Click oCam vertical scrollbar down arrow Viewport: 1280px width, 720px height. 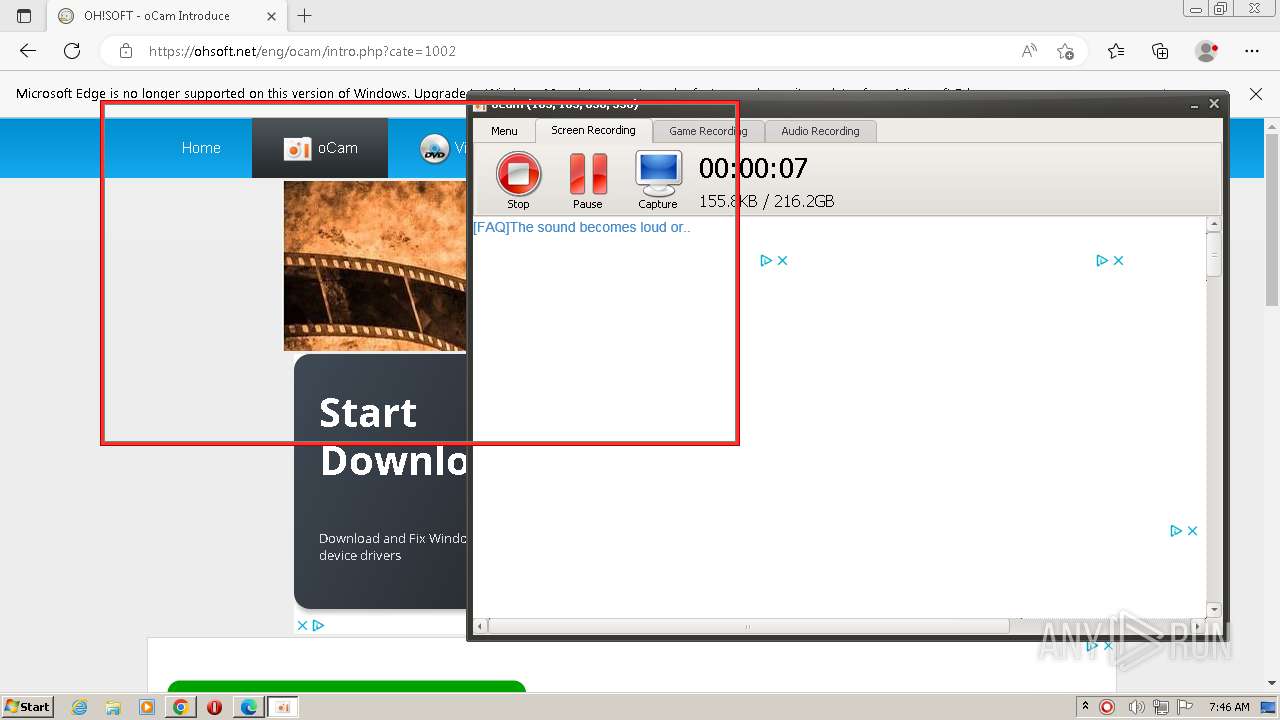1214,610
